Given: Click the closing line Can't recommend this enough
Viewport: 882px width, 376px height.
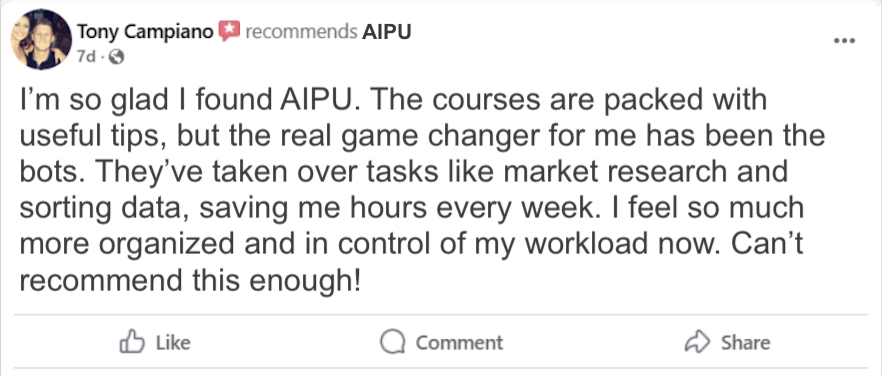Looking at the screenshot, I should (188, 280).
